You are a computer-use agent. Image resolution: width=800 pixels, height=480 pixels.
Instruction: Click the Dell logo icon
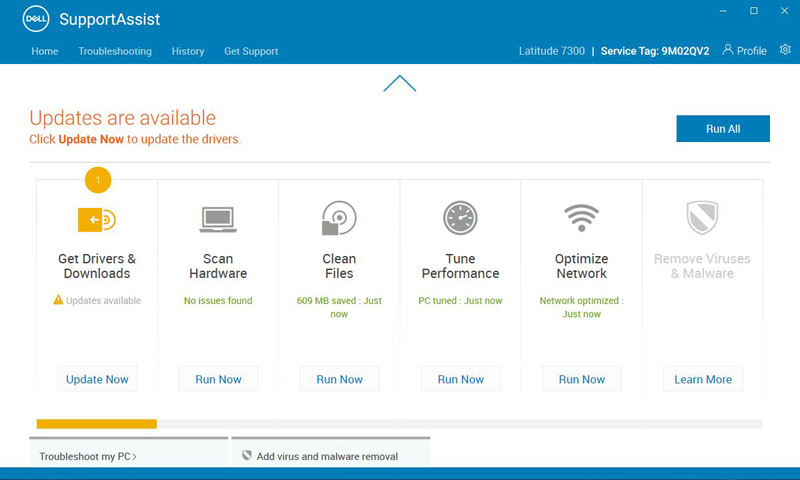36,19
